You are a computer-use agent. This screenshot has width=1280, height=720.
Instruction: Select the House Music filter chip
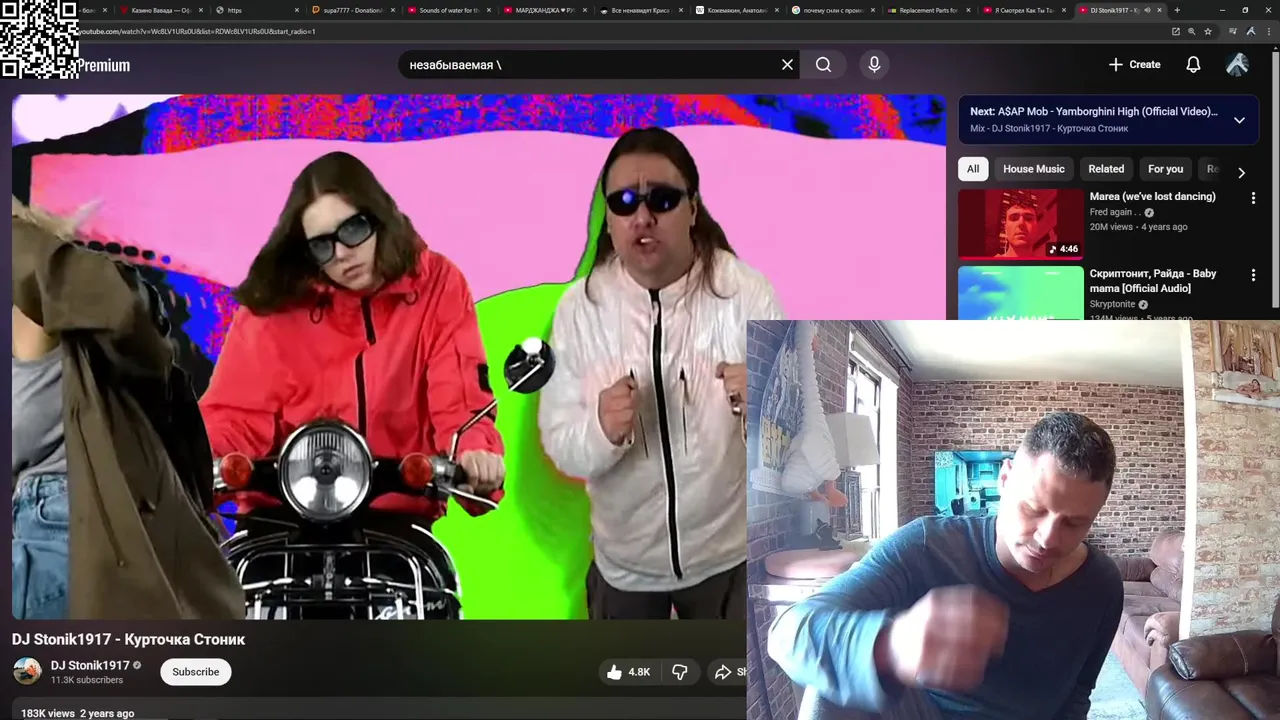click(x=1034, y=169)
